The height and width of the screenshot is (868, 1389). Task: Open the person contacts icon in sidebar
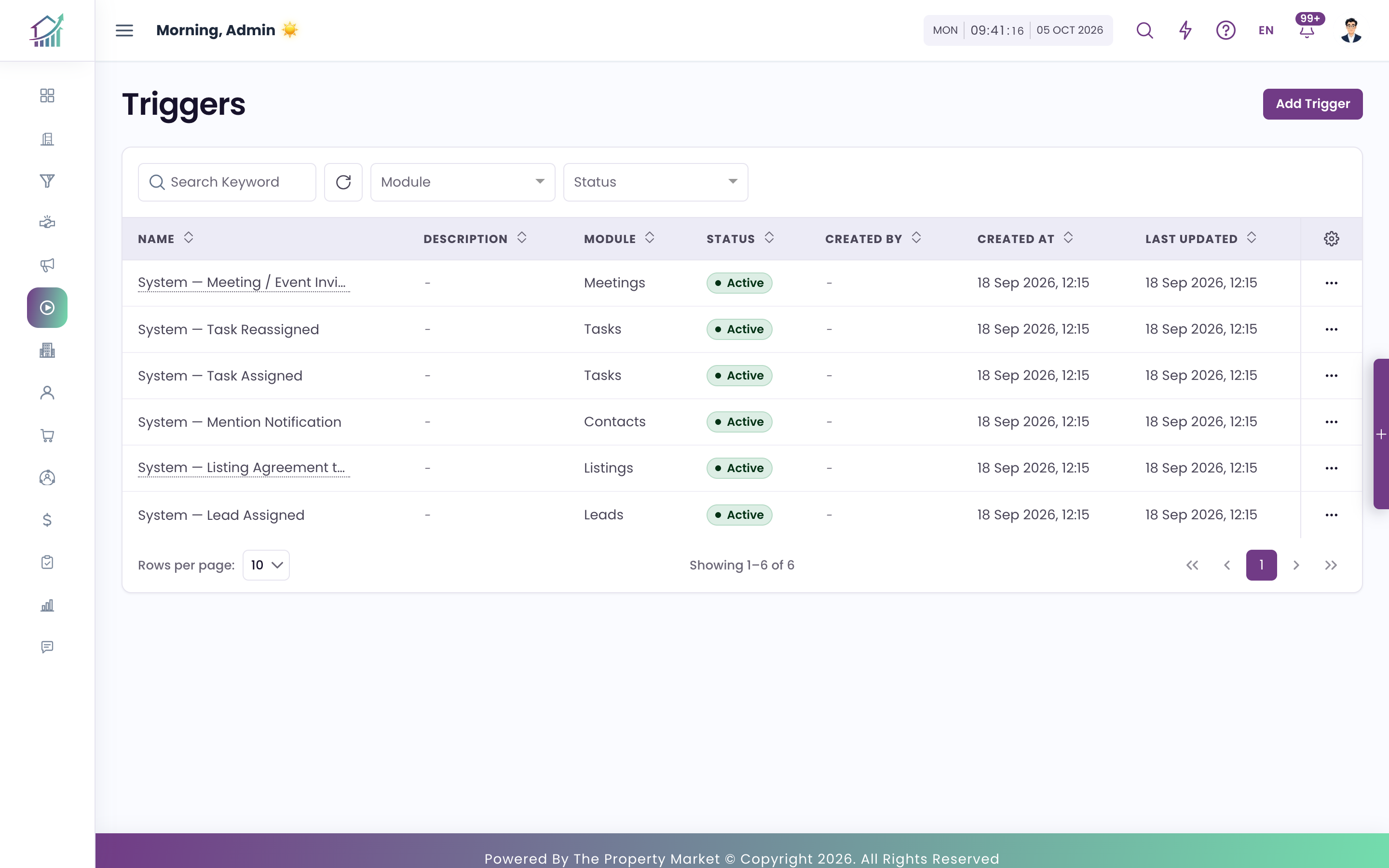[47, 393]
